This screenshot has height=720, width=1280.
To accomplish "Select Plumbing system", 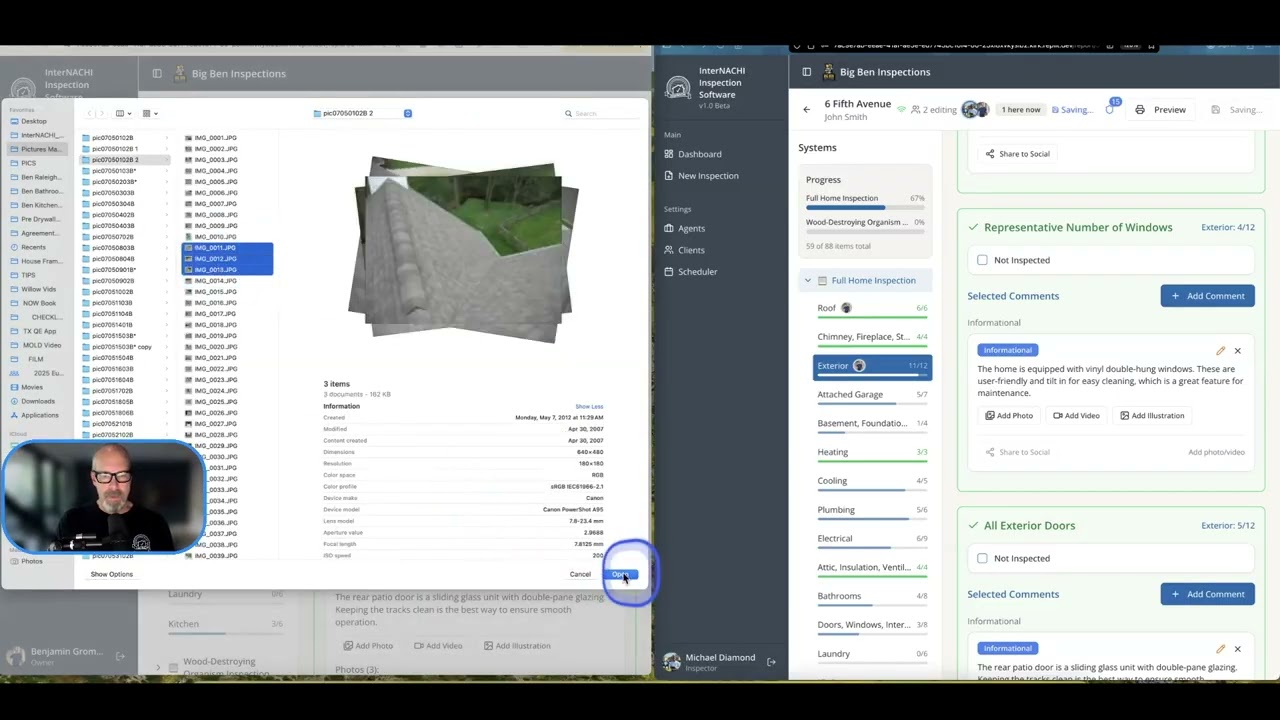I will point(872,510).
